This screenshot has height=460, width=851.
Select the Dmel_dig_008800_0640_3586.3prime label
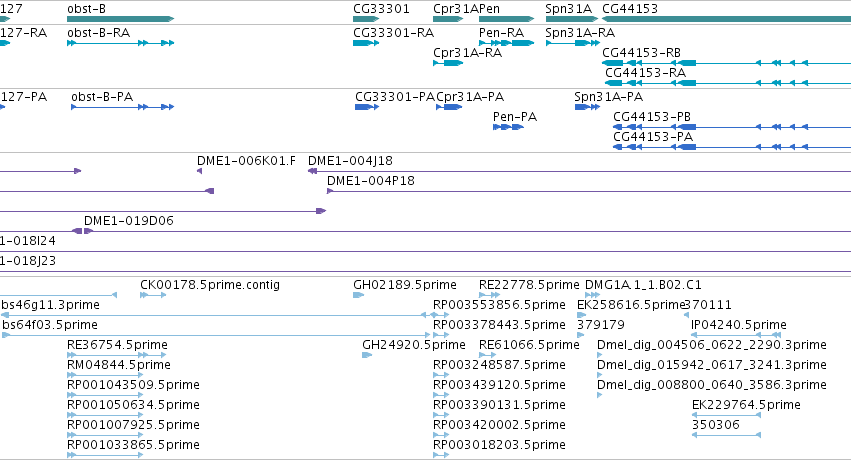(x=712, y=385)
